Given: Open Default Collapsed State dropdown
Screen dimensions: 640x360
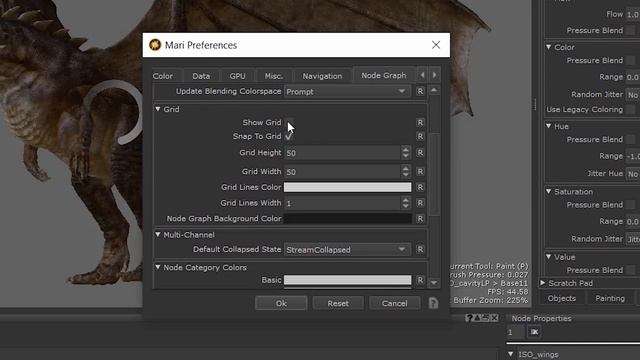Looking at the screenshot, I should click(347, 249).
